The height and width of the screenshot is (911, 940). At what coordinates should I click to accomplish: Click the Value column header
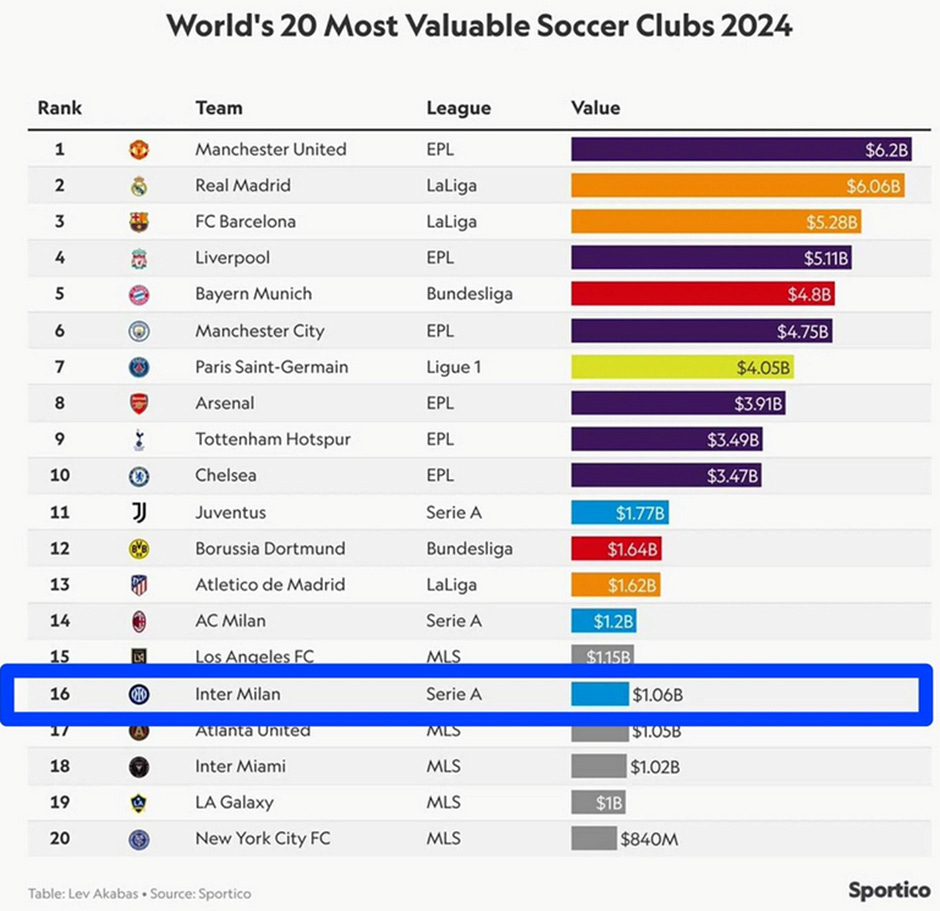(x=595, y=108)
